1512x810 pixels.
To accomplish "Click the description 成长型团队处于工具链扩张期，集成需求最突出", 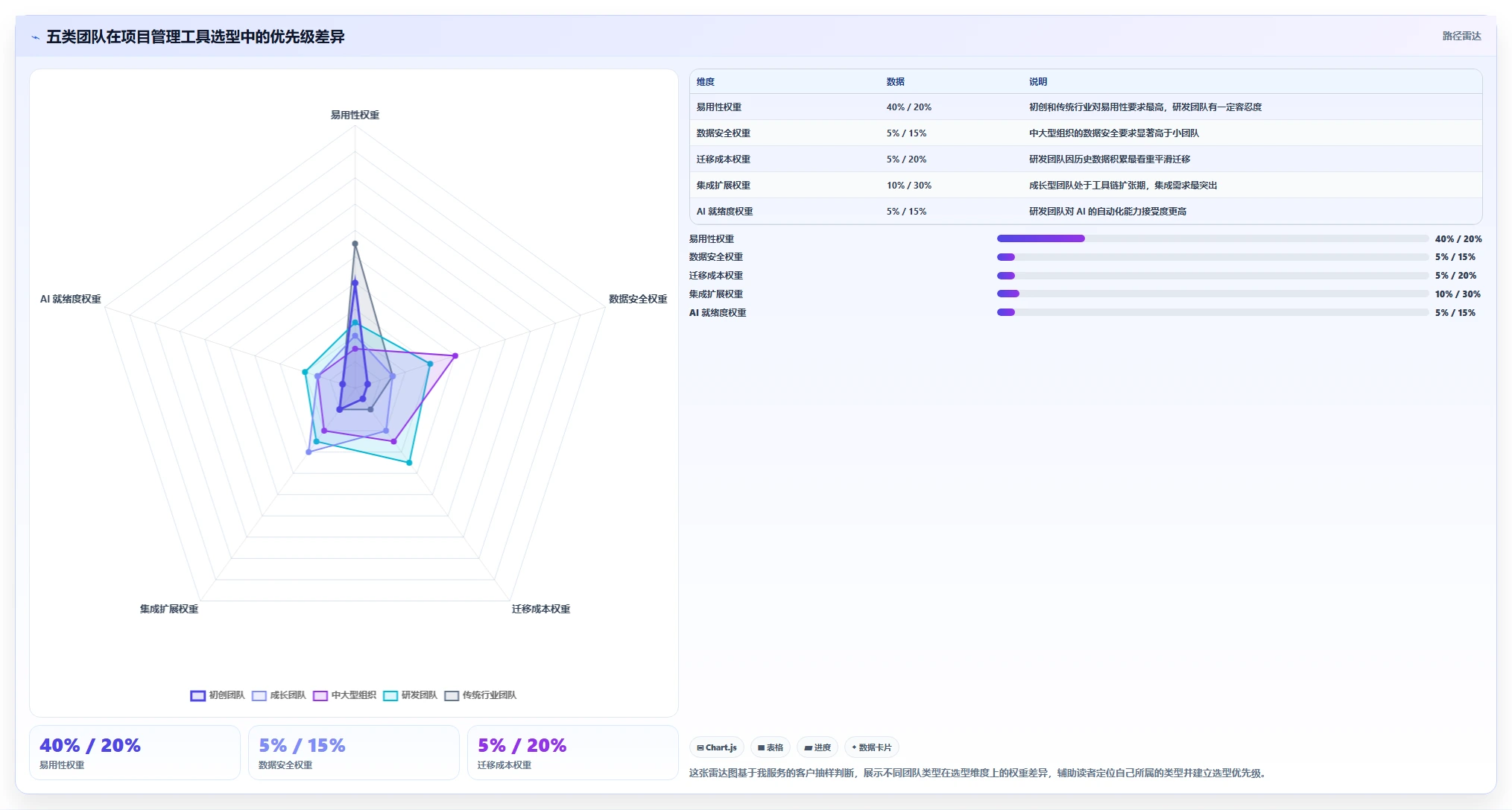I will pyautogui.click(x=1122, y=186).
